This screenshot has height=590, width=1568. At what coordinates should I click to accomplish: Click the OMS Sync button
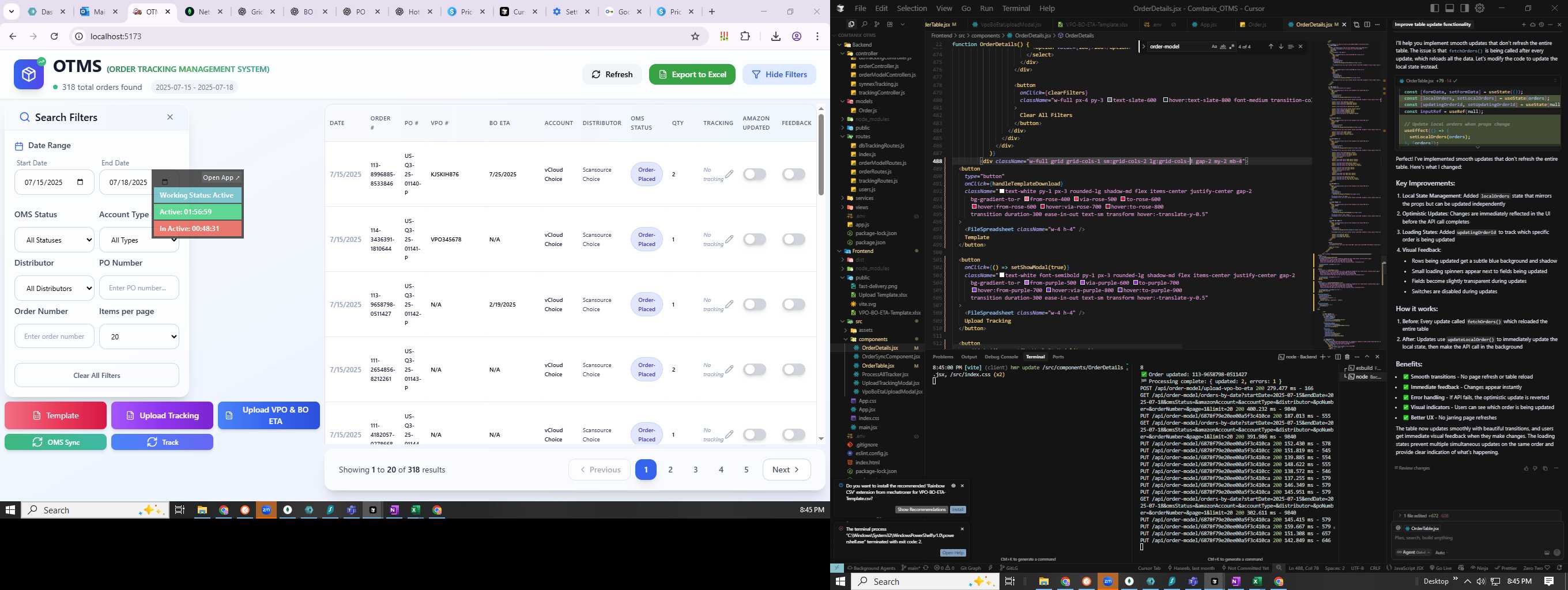[x=55, y=442]
